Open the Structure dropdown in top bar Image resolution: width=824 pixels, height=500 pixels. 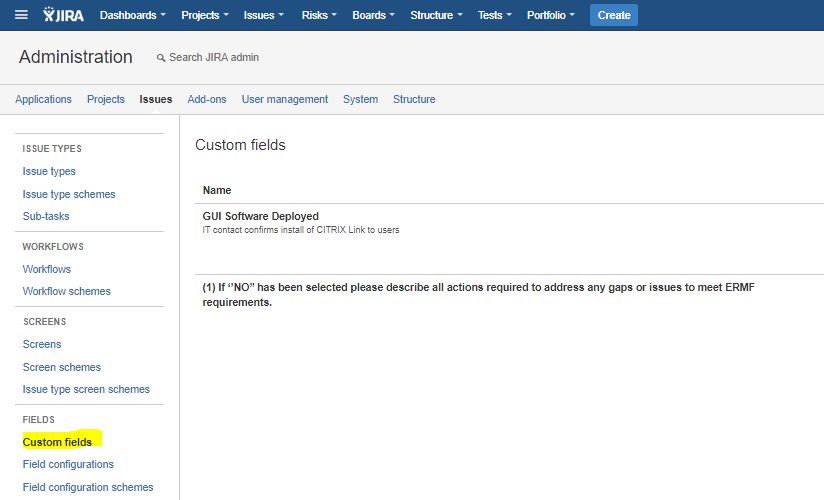(436, 15)
